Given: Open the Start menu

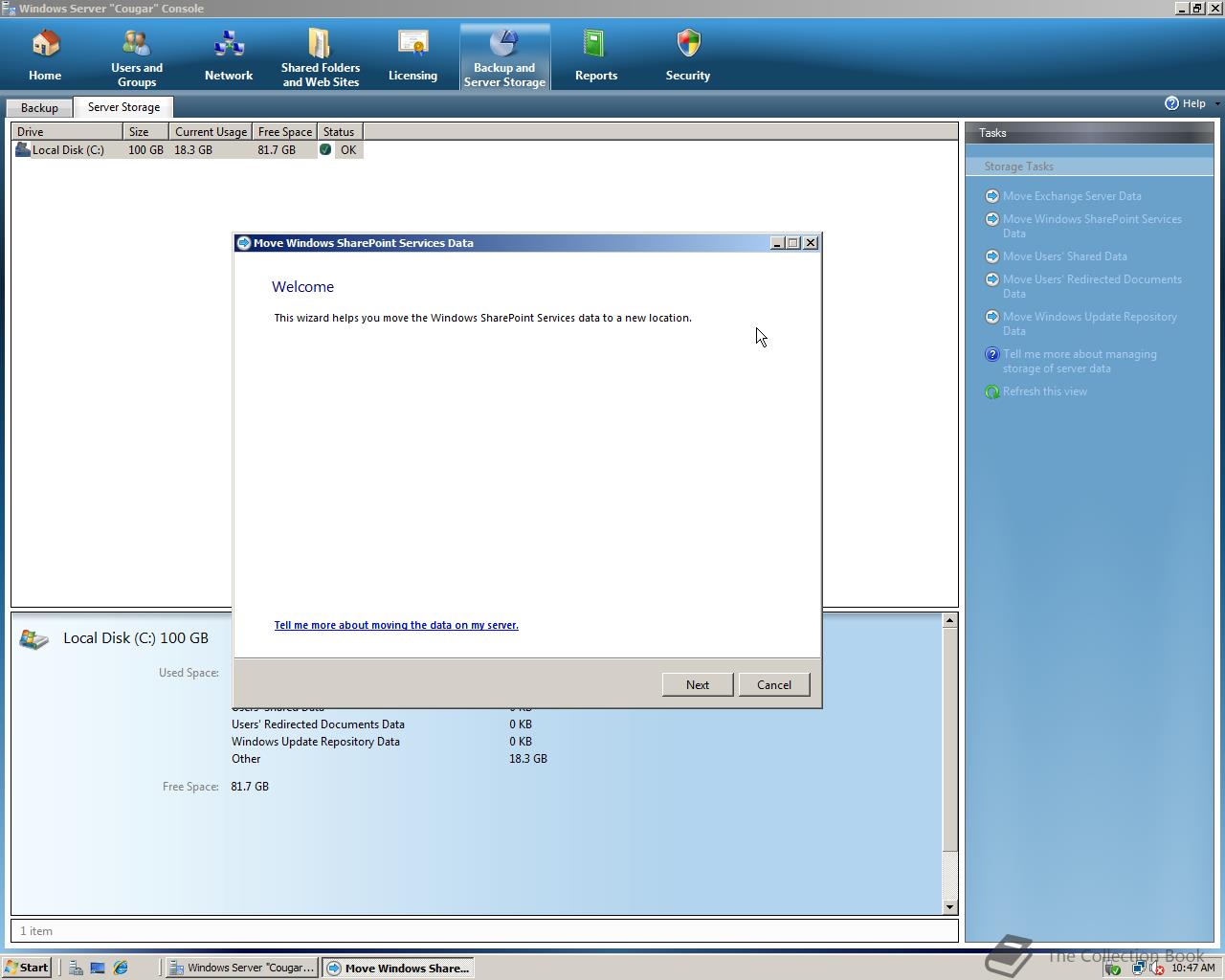Looking at the screenshot, I should [x=27, y=968].
